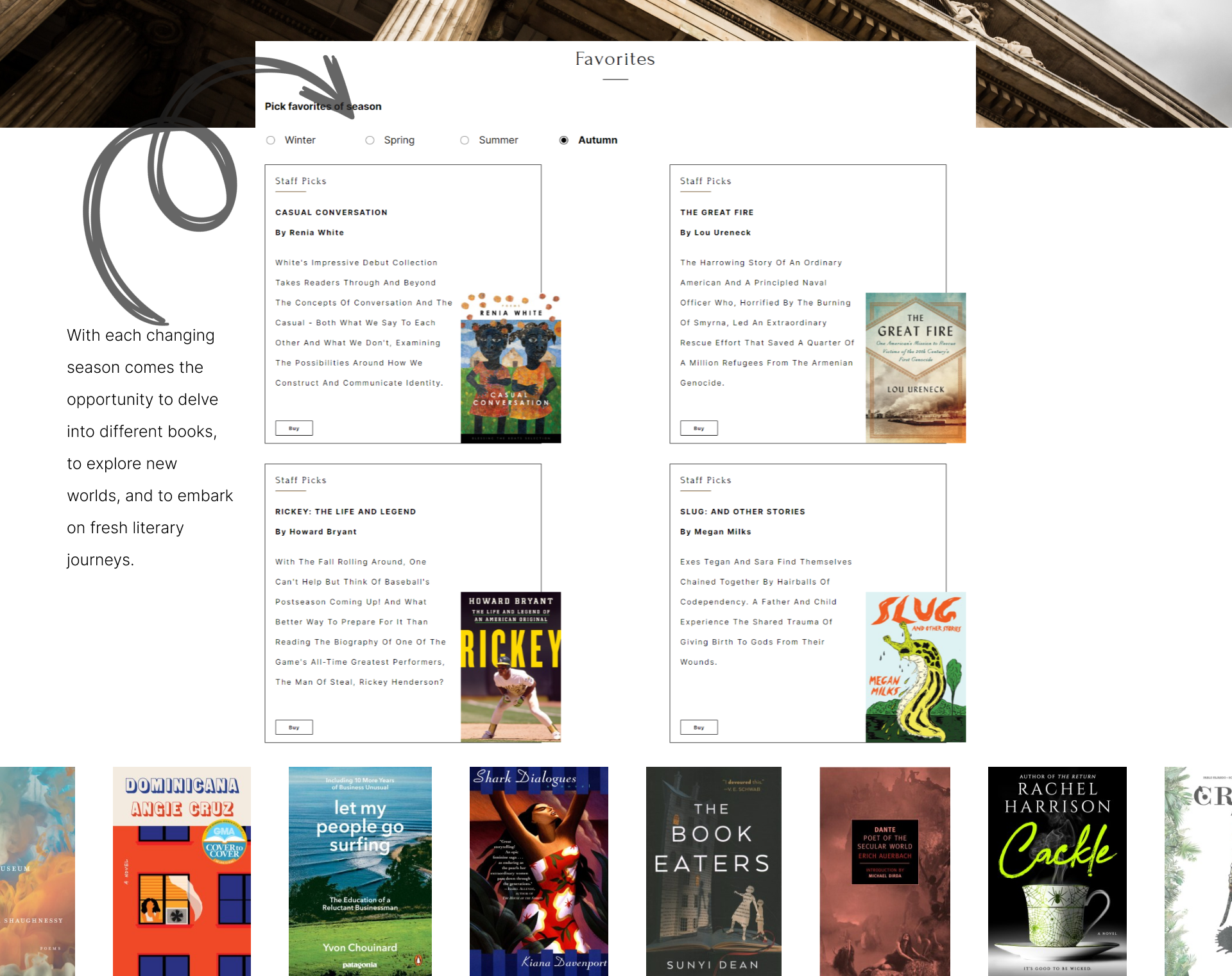This screenshot has width=1232, height=976.
Task: Click the Rickey book cover
Action: pyautogui.click(x=511, y=667)
